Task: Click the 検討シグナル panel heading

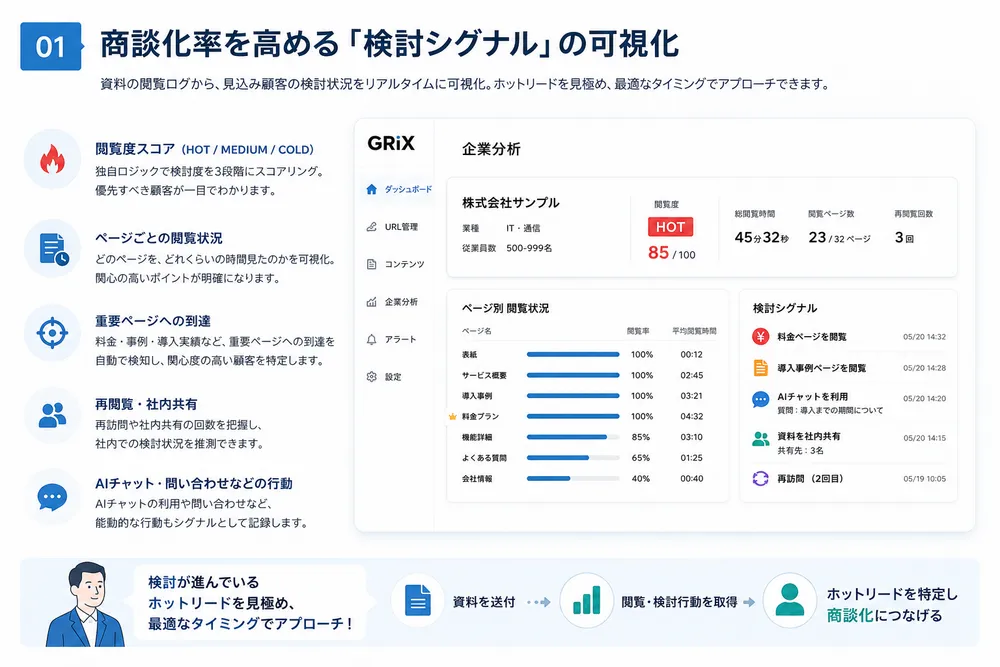Action: point(784,308)
